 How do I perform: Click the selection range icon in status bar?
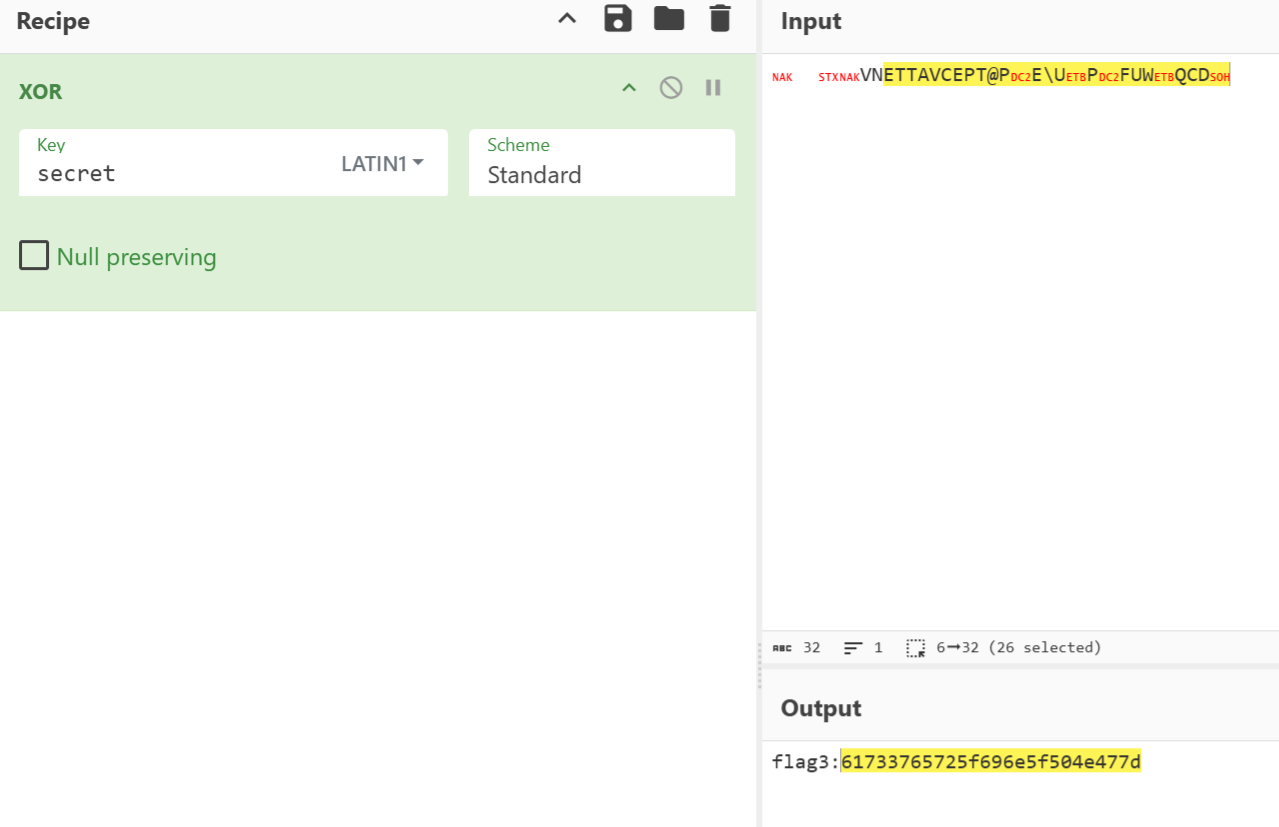click(x=915, y=648)
